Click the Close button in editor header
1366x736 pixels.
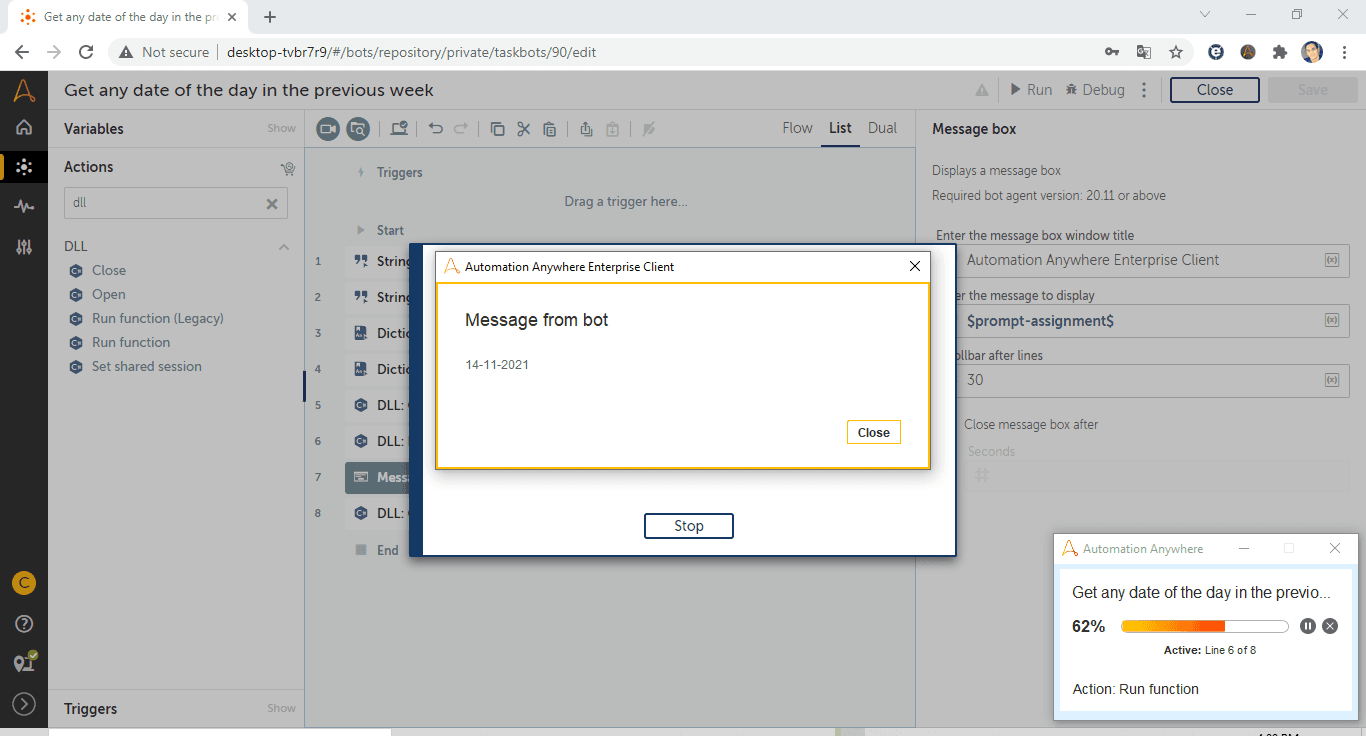tap(1214, 90)
